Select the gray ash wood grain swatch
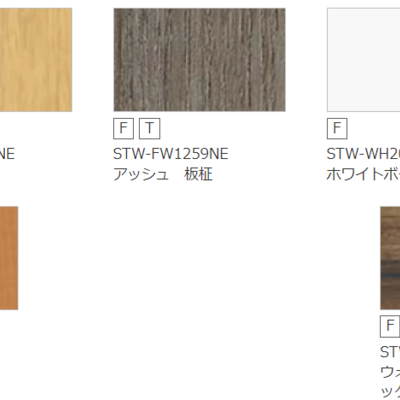 click(x=199, y=60)
